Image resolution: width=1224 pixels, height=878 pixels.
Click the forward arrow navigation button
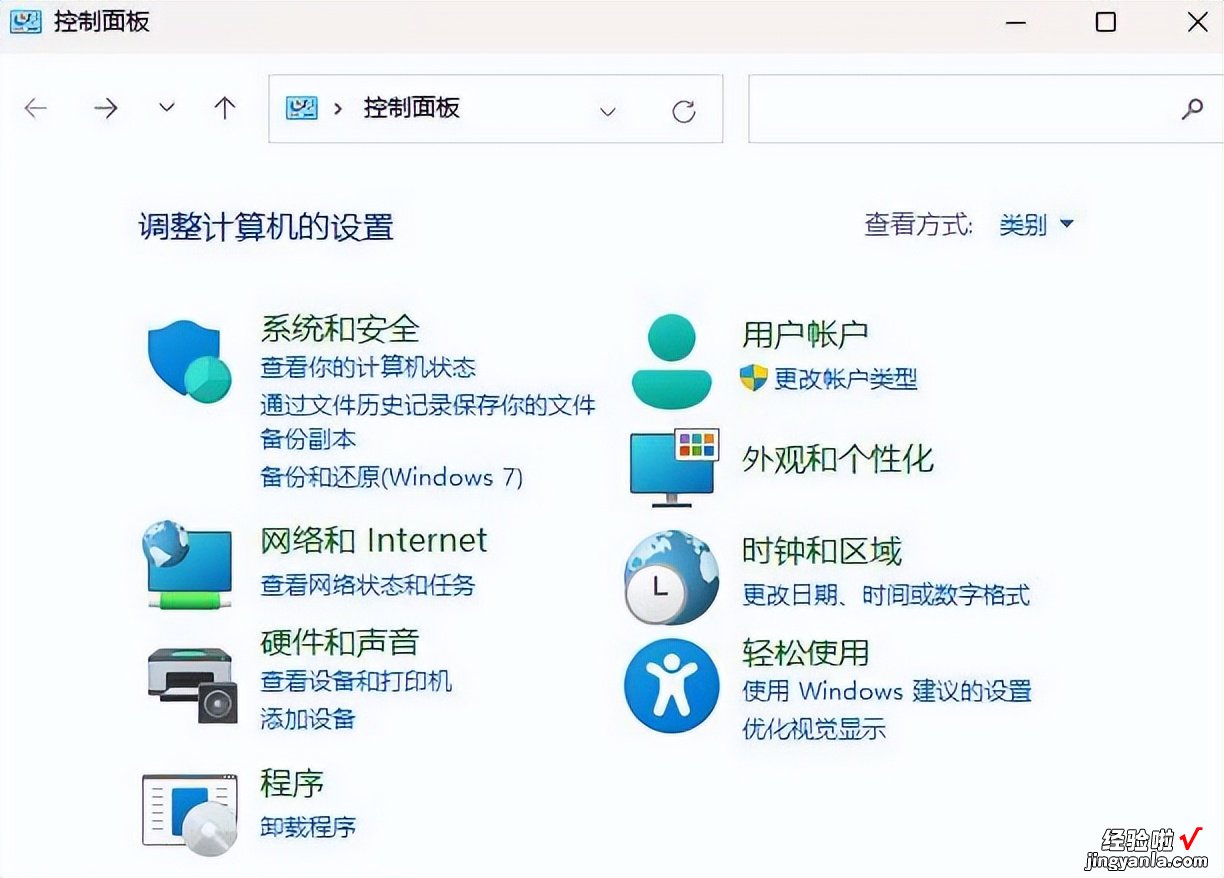point(105,108)
